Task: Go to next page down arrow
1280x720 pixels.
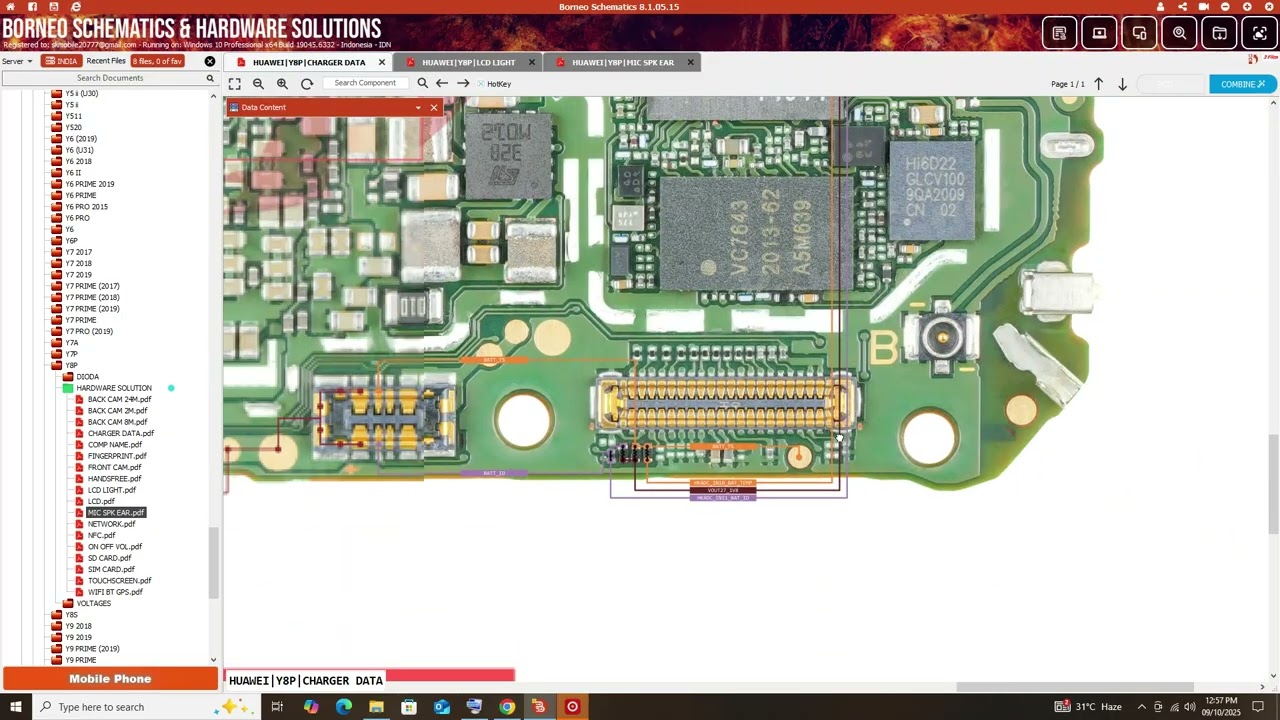Action: [1122, 84]
